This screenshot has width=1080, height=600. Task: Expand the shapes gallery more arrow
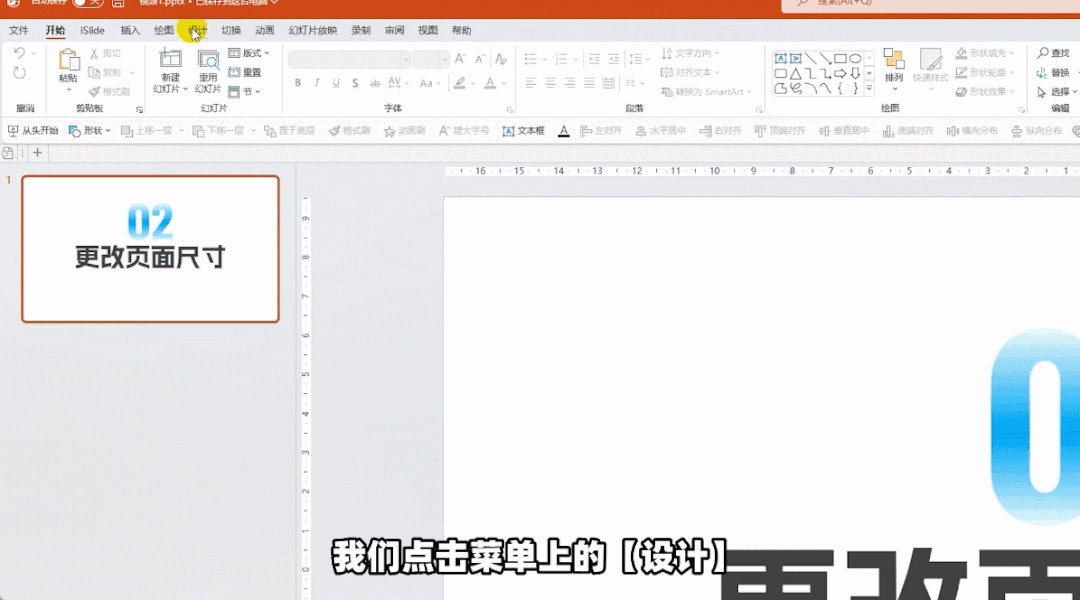(869, 88)
